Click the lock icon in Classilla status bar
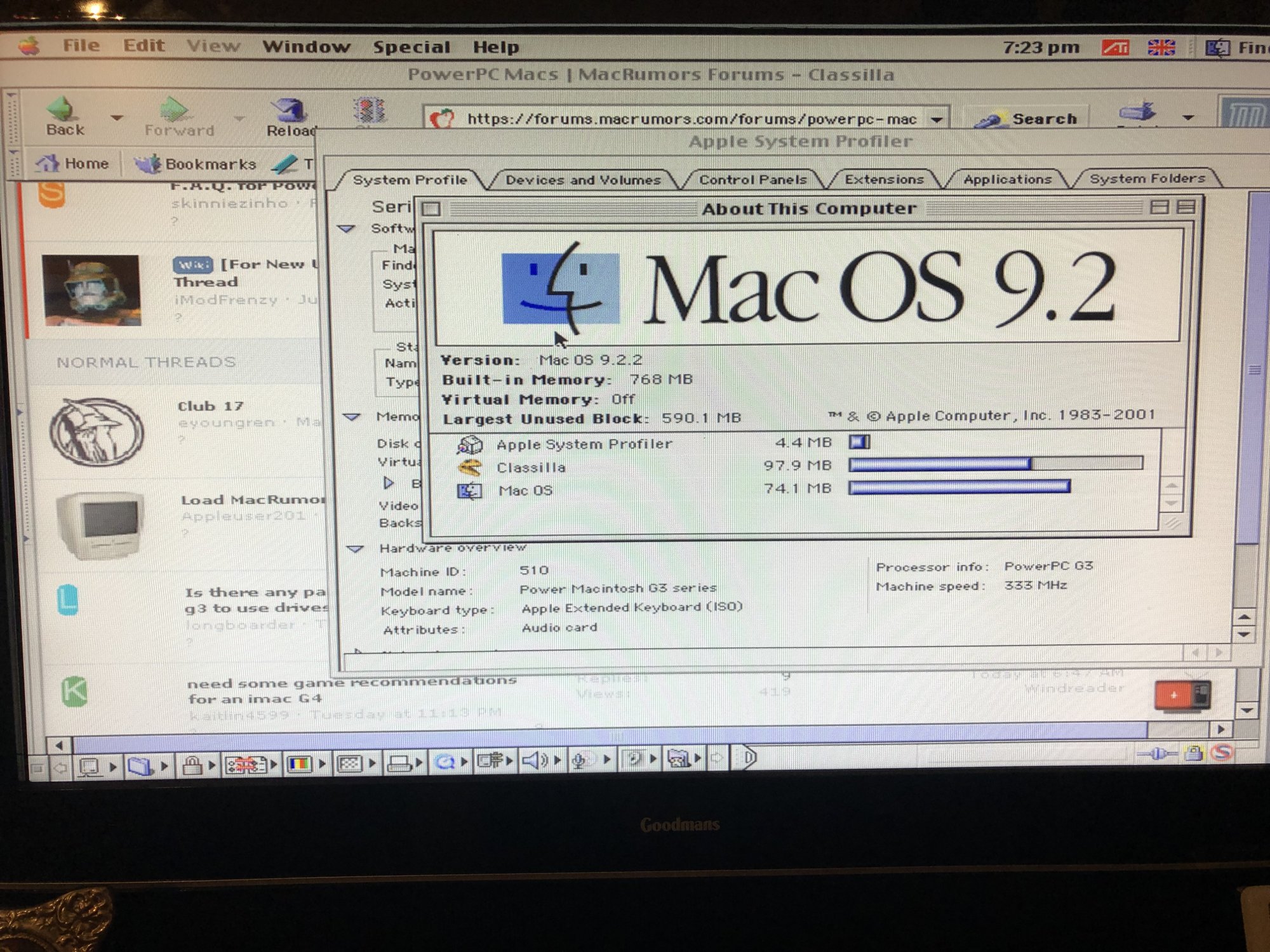1270x952 pixels. click(x=1194, y=753)
